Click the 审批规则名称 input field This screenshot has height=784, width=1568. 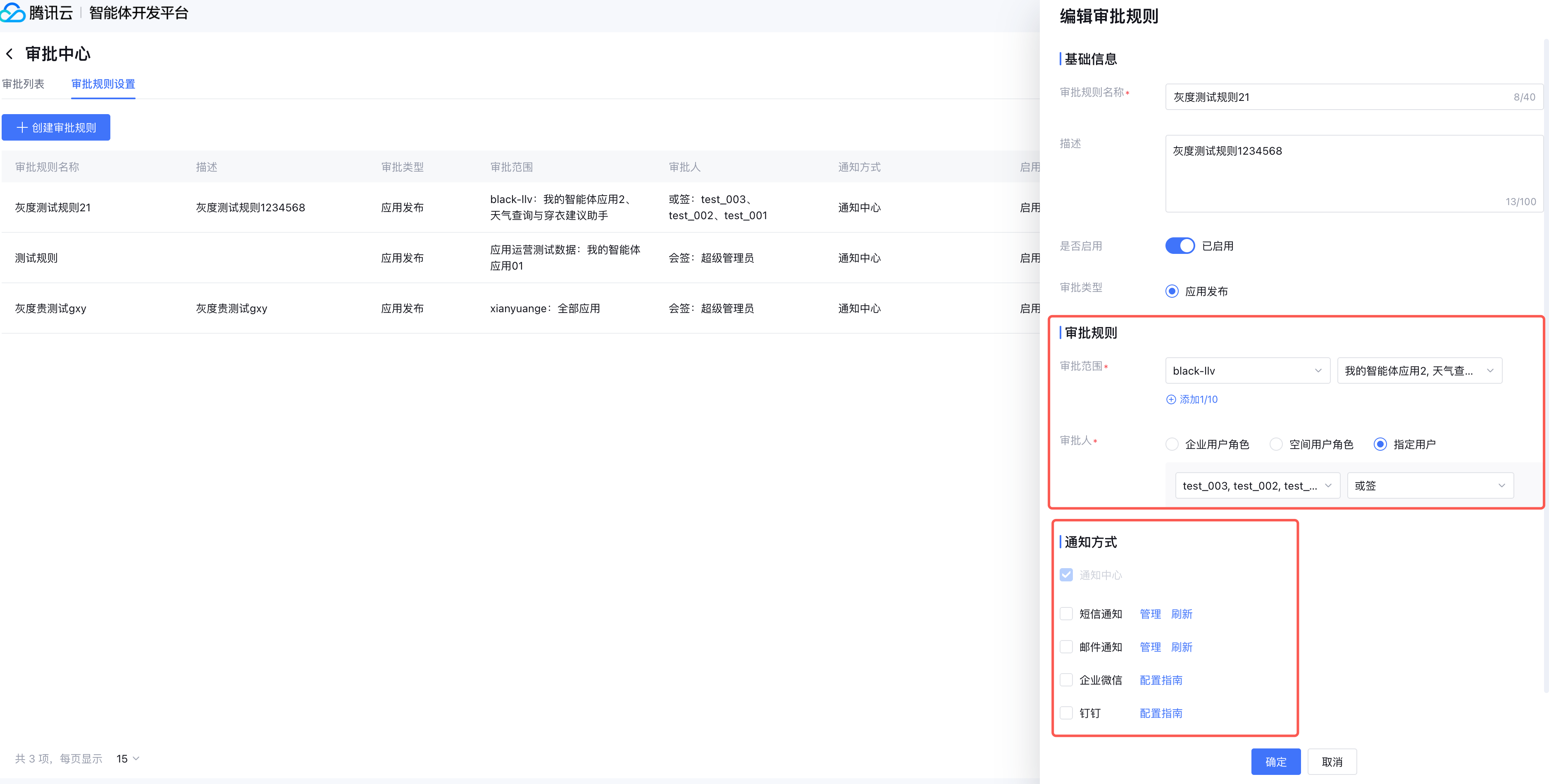(1339, 97)
